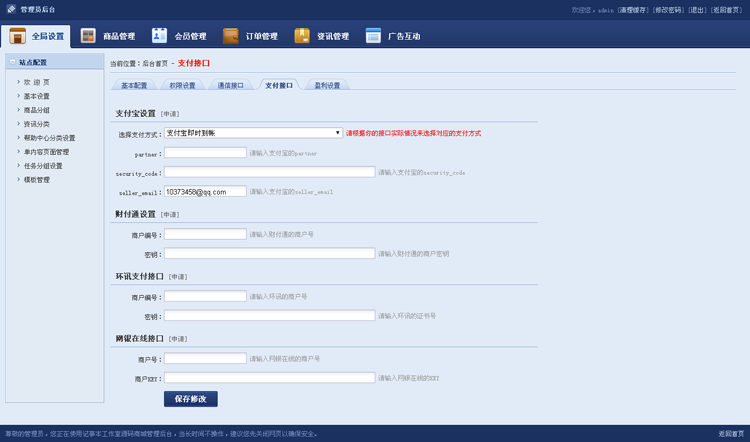
Task: Focus the 财付通 密钥 field
Action: point(269,253)
